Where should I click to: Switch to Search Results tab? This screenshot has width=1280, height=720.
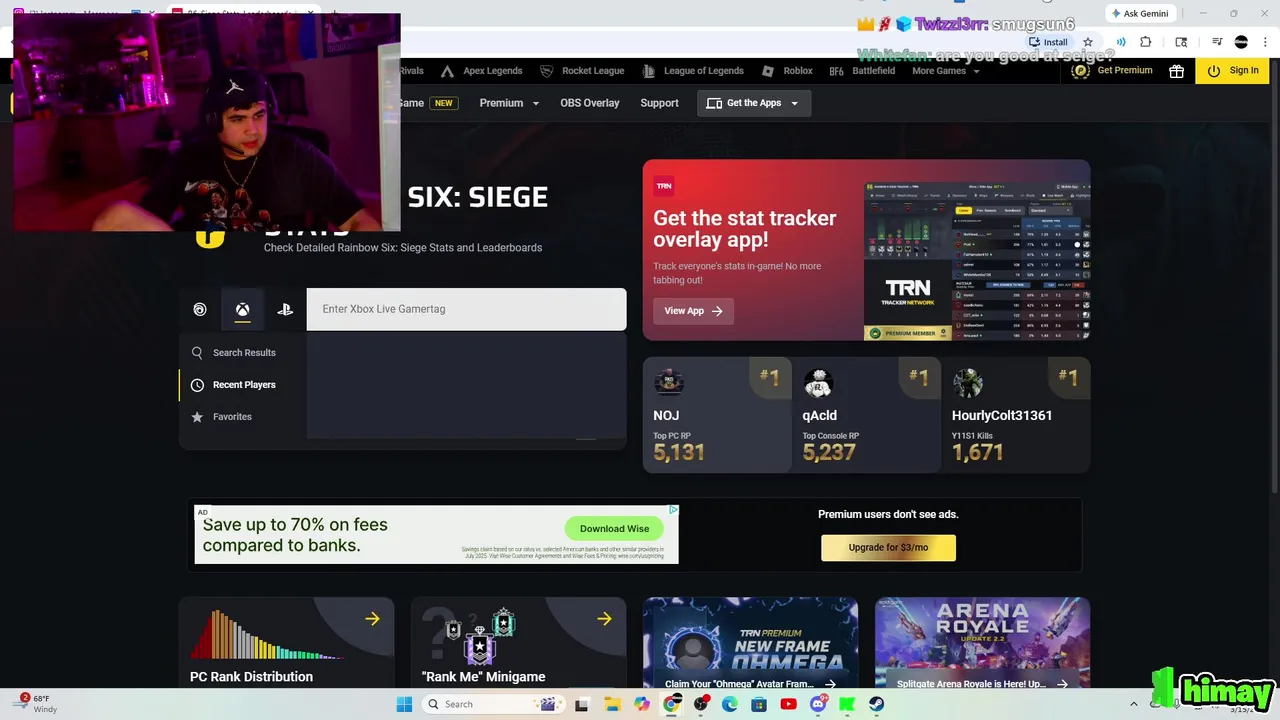(x=243, y=353)
